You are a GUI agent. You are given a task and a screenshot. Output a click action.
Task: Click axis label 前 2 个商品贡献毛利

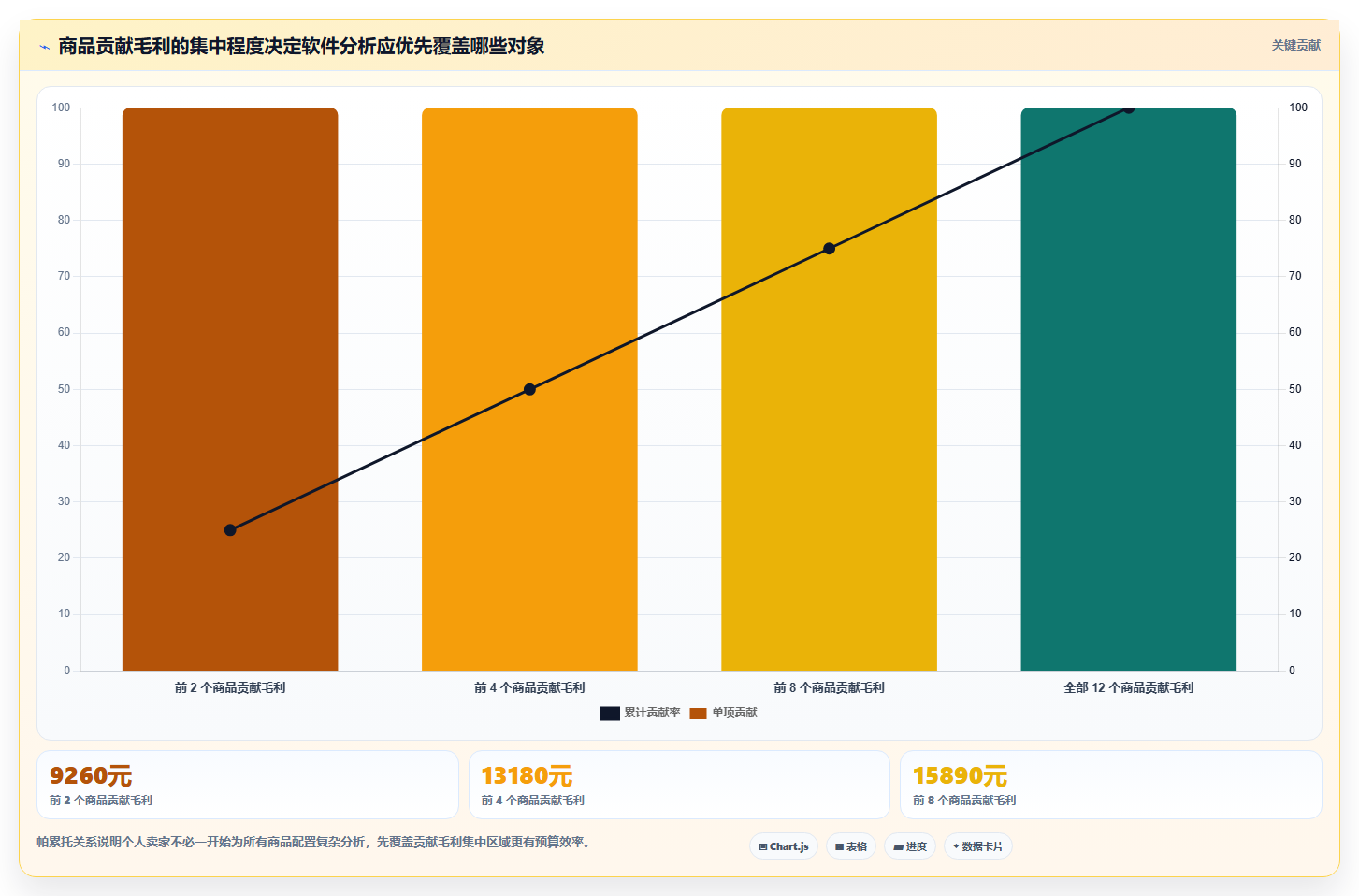click(x=230, y=687)
